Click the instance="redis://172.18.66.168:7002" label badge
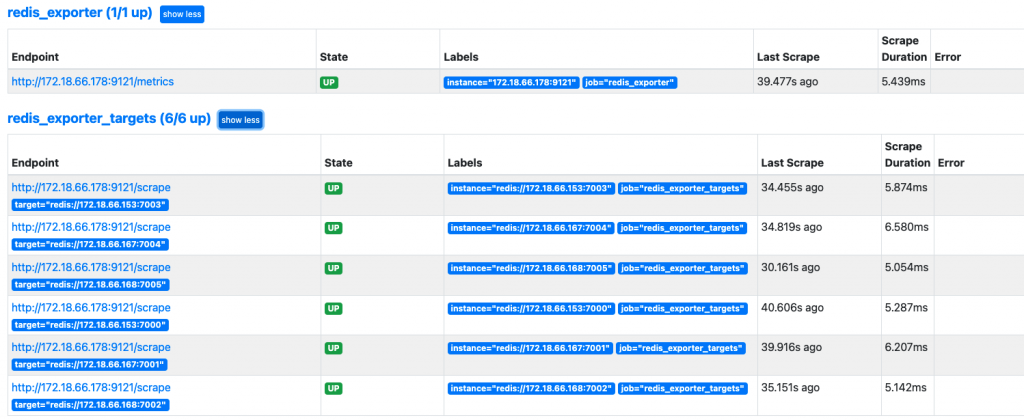1024x420 pixels. pos(532,389)
